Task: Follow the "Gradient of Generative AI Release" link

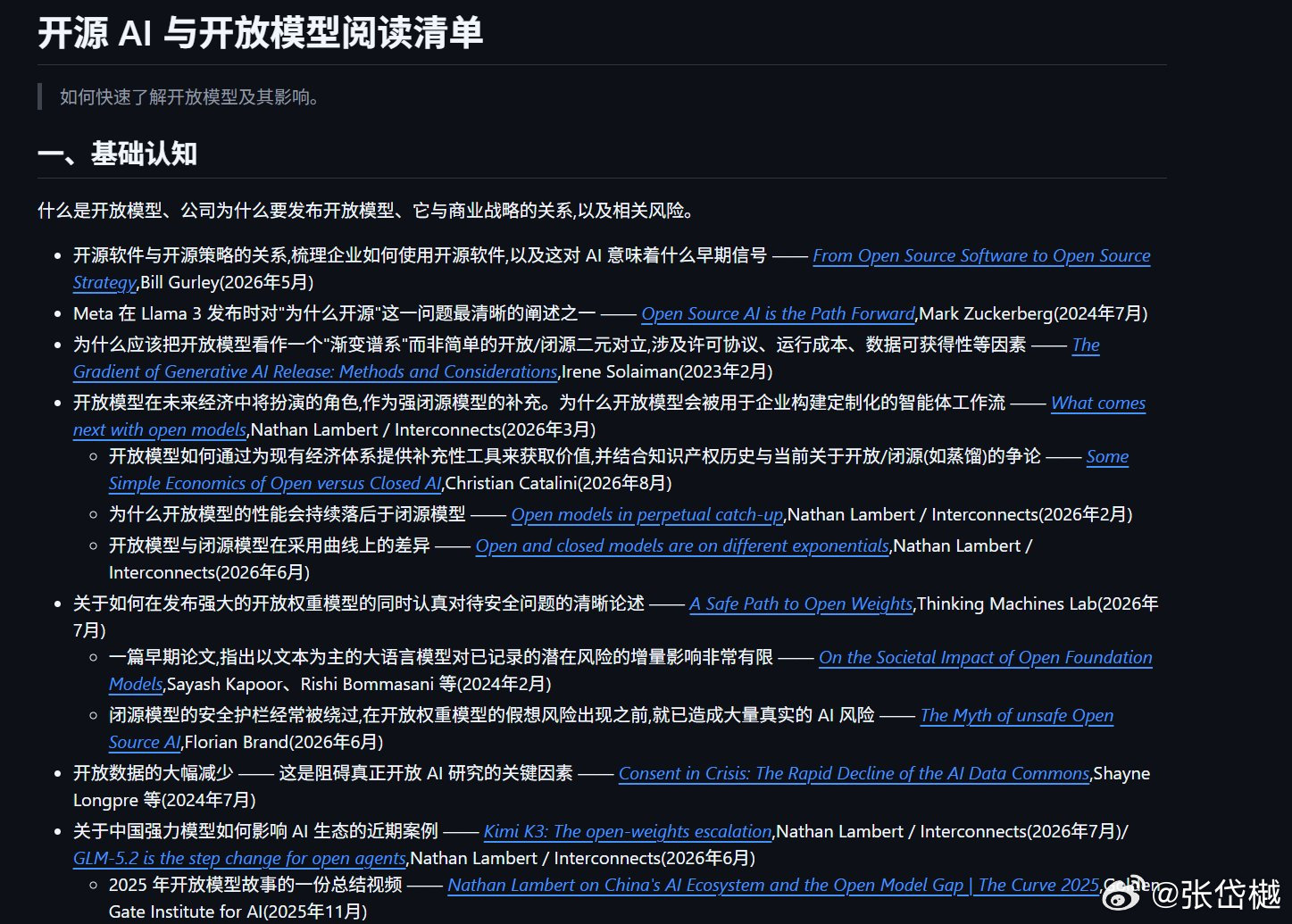Action: 315,371
